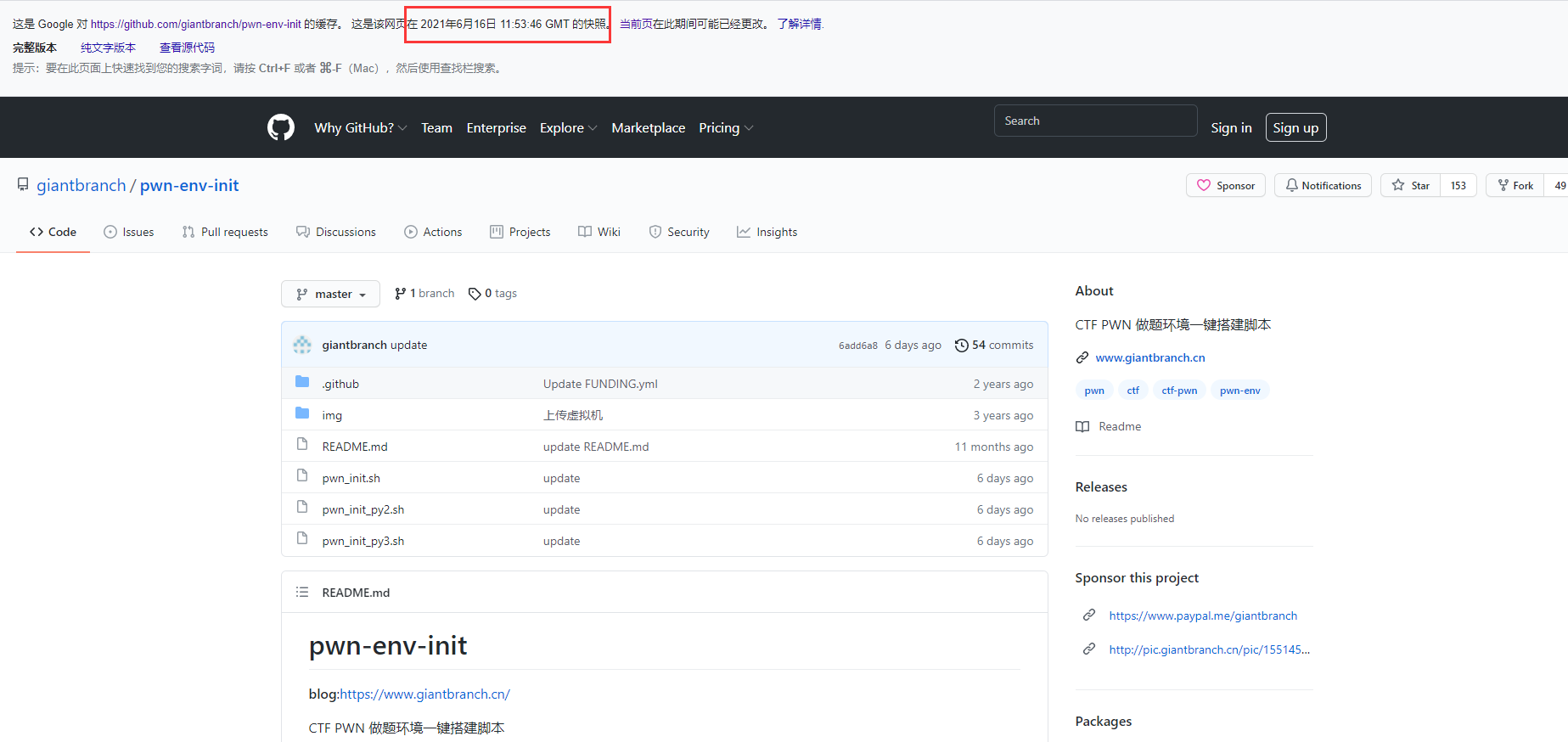This screenshot has width=1568, height=742.
Task: Click the commits history clock icon
Action: (961, 346)
